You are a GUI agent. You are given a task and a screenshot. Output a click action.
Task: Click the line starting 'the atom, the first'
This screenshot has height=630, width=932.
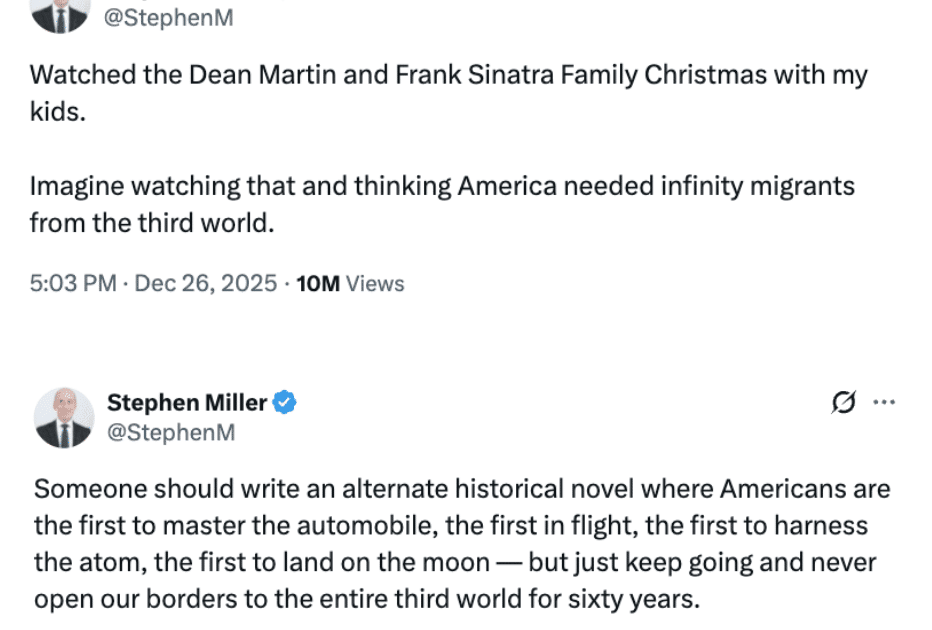[x=454, y=562]
